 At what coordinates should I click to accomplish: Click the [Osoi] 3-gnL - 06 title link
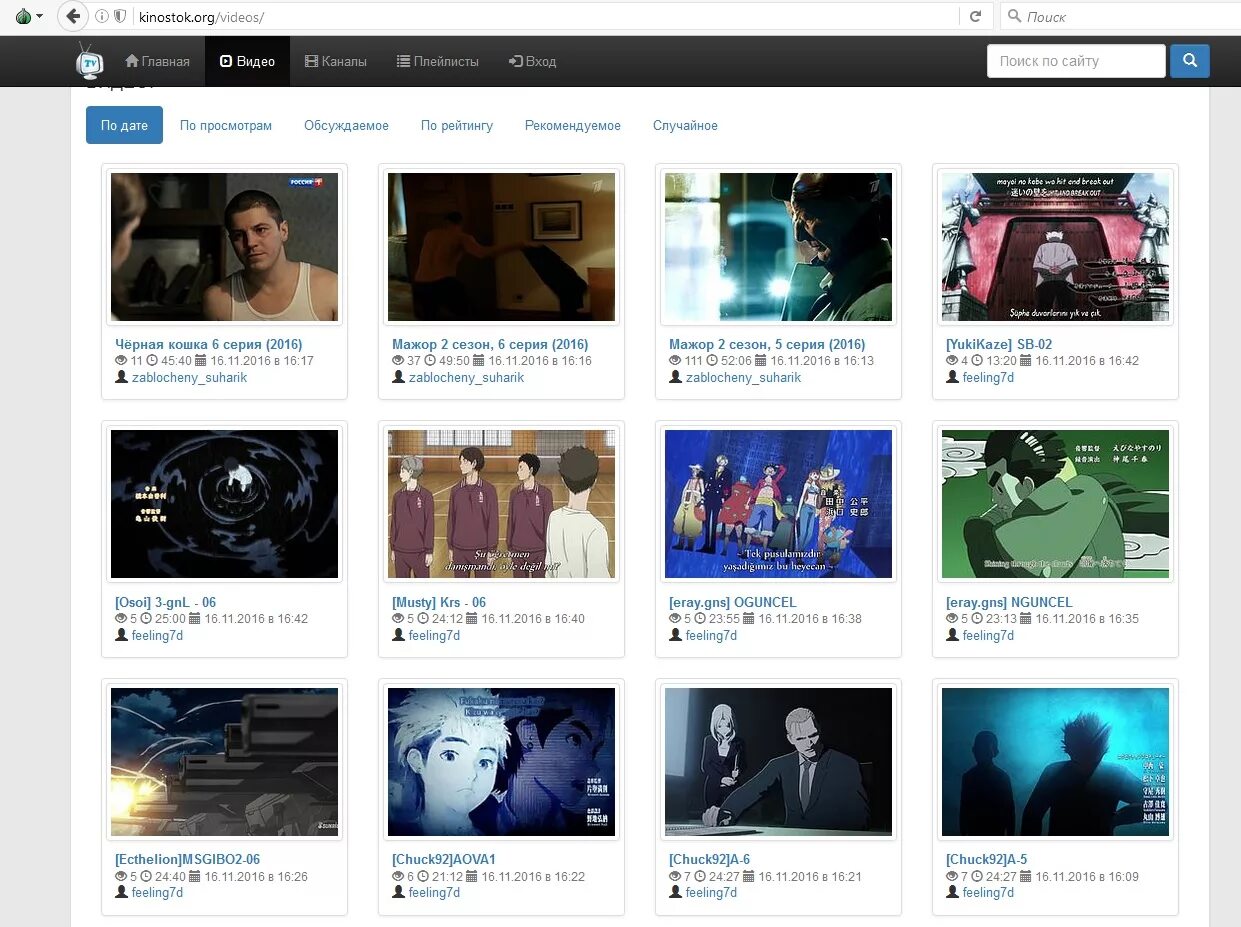[165, 602]
